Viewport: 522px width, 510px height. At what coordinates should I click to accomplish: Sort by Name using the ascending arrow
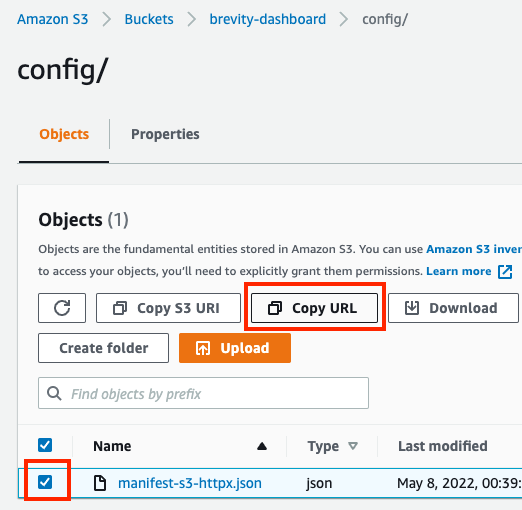(x=262, y=446)
